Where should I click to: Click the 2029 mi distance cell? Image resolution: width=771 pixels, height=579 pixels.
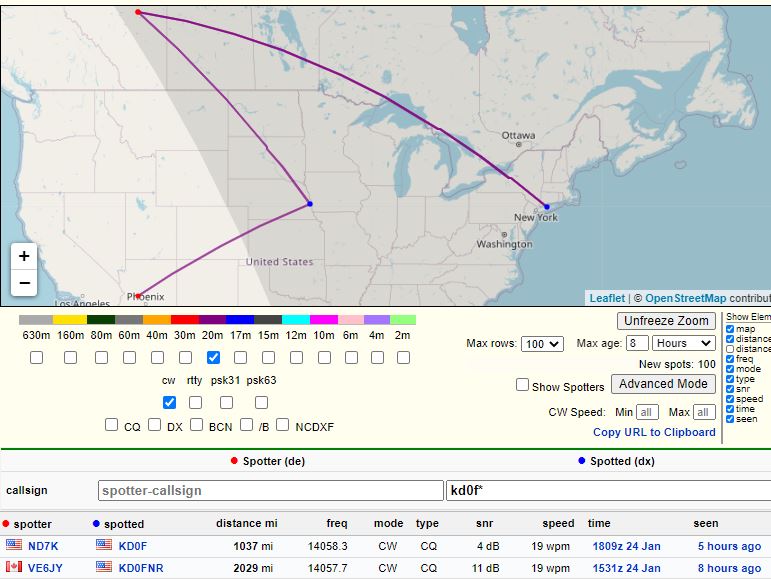[253, 568]
